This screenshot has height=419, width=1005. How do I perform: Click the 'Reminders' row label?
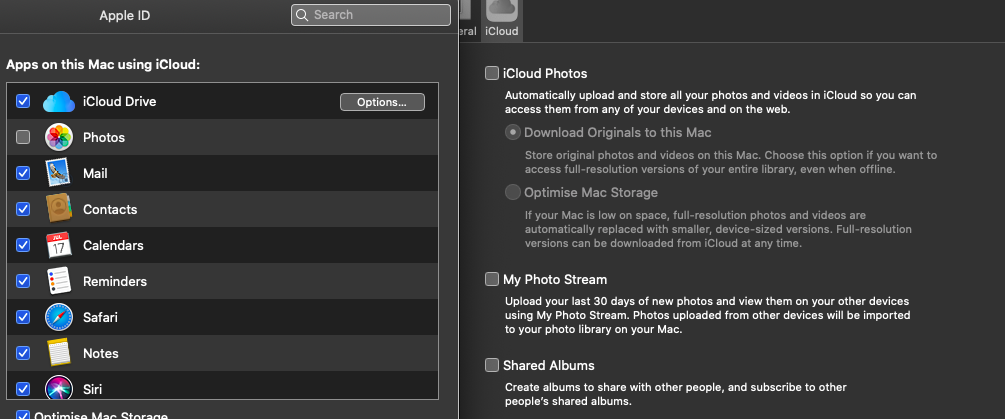click(115, 281)
